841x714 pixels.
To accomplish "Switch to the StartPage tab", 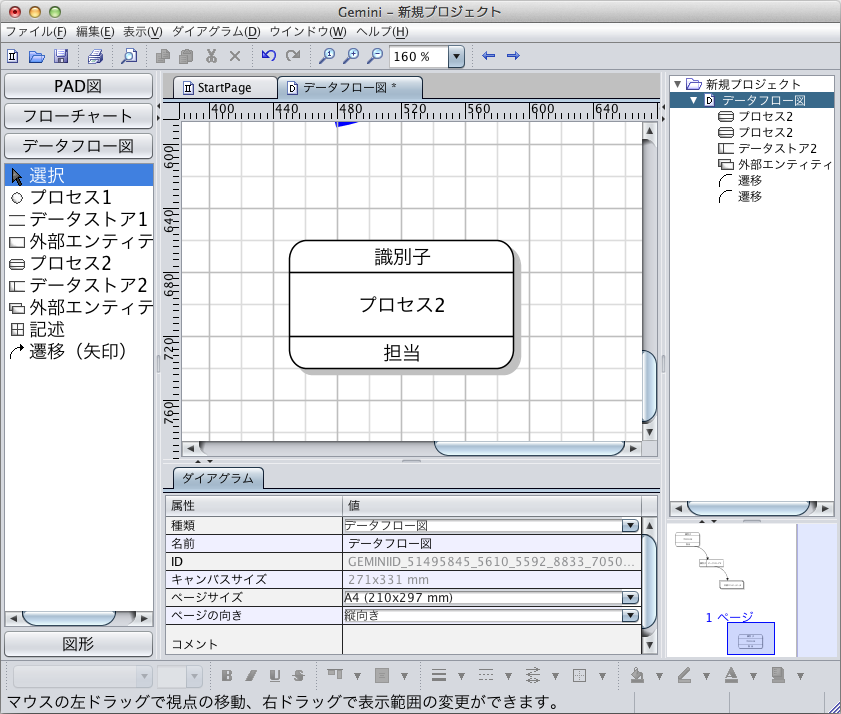I will point(224,87).
